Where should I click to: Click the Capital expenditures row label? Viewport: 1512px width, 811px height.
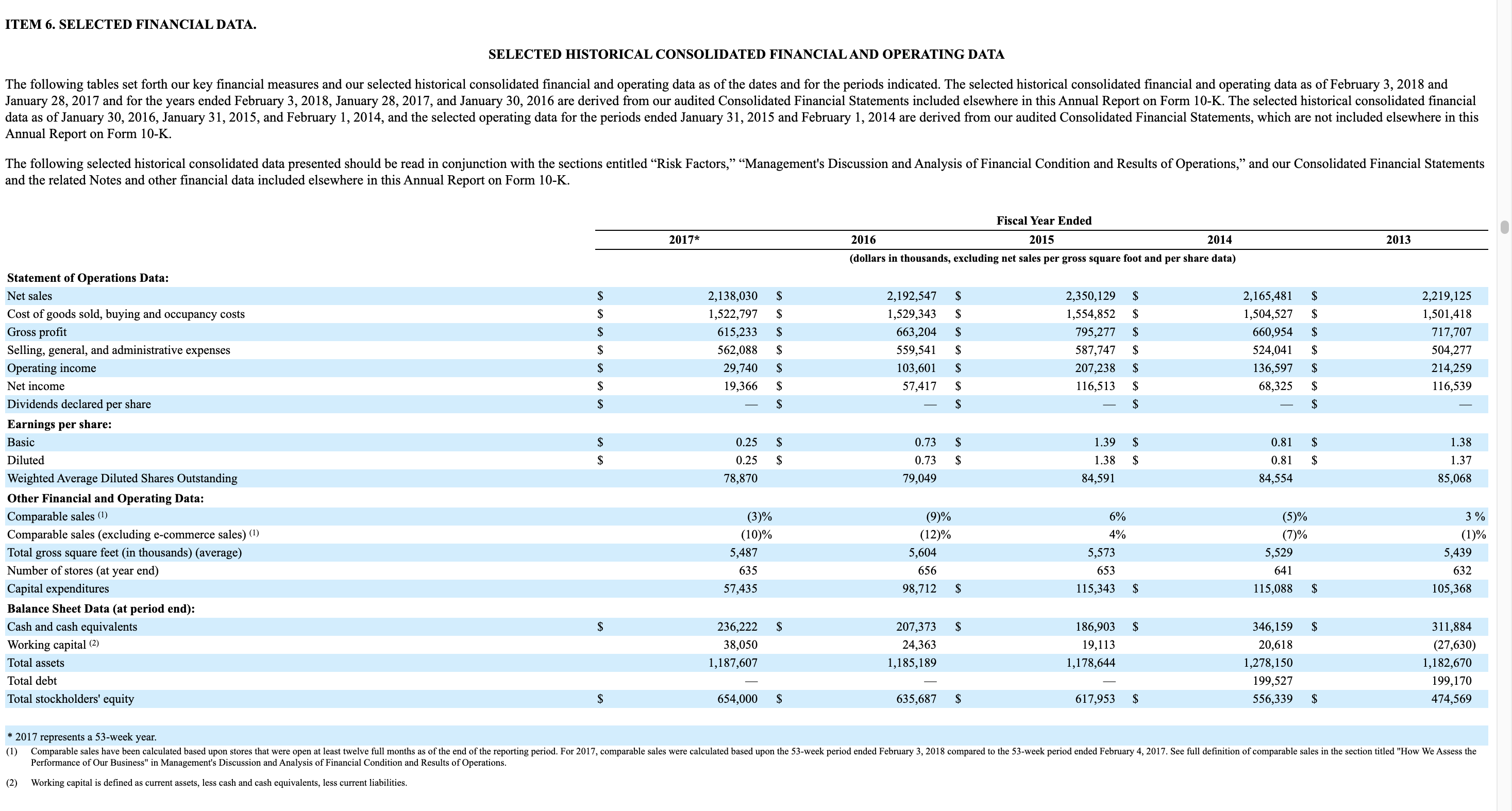(58, 588)
